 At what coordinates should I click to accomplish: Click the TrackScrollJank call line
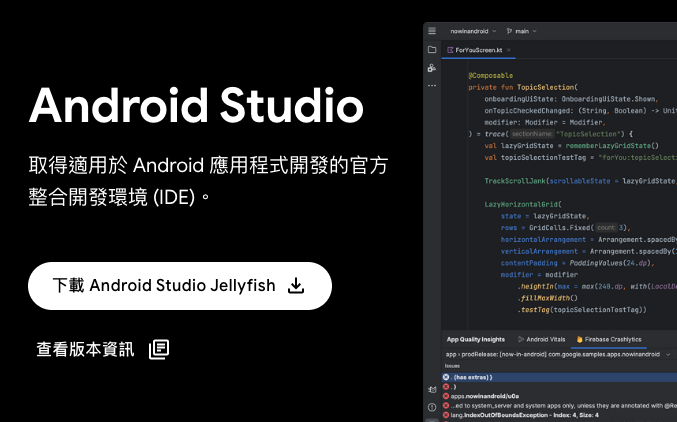581,181
